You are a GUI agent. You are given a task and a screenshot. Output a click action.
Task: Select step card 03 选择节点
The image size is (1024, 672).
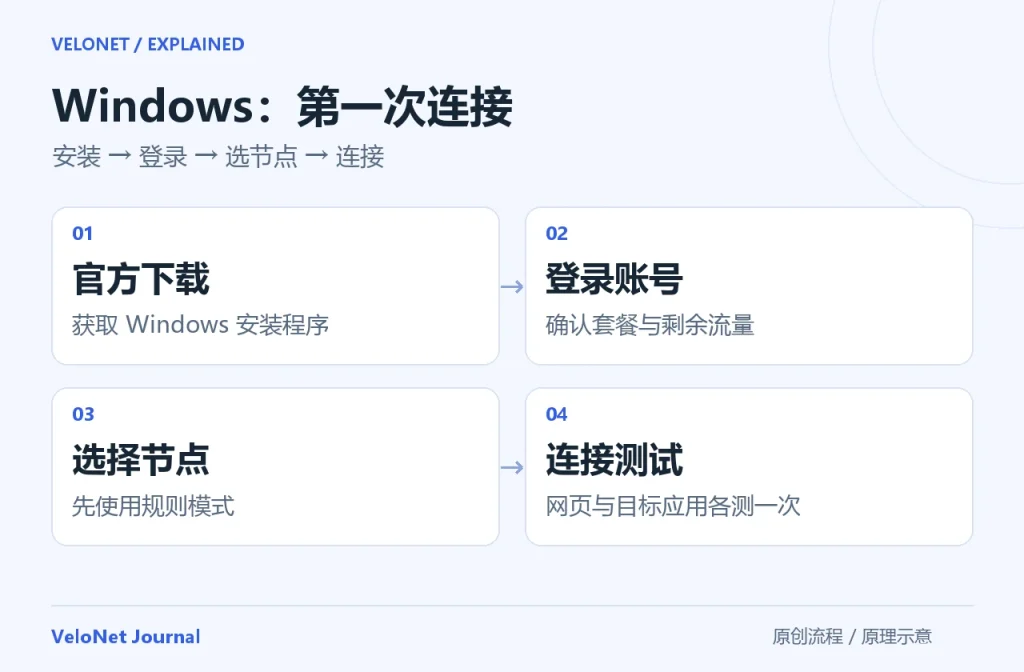(x=276, y=467)
